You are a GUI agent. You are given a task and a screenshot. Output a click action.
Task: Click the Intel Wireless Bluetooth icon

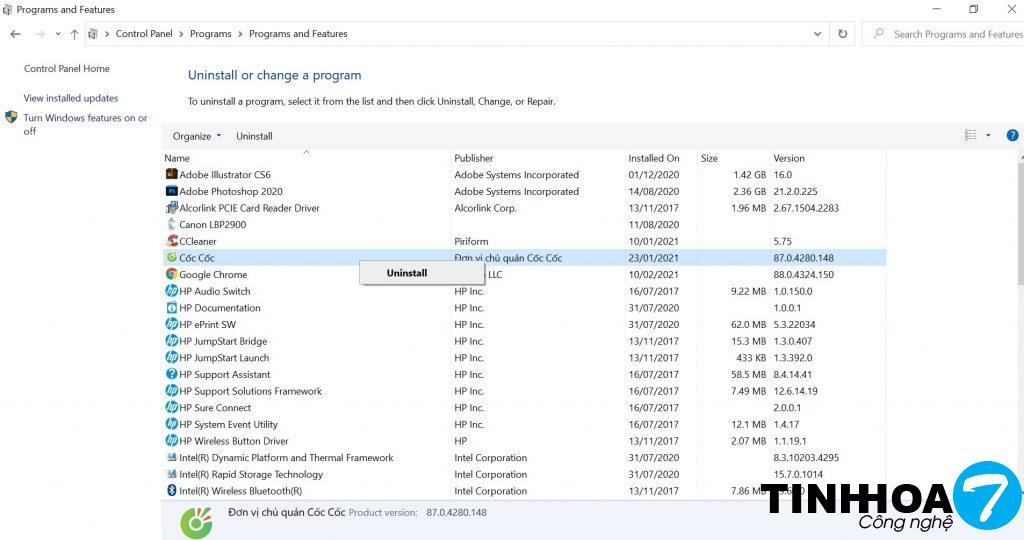171,491
